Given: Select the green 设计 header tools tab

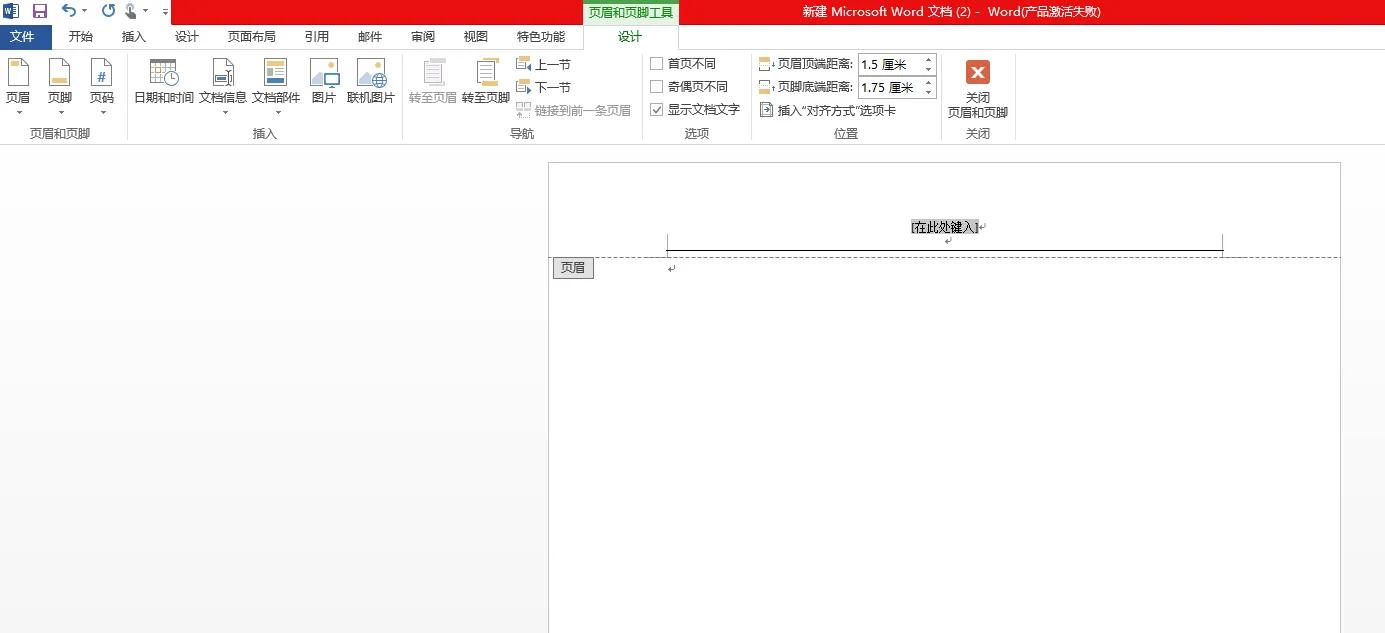Looking at the screenshot, I should [630, 37].
